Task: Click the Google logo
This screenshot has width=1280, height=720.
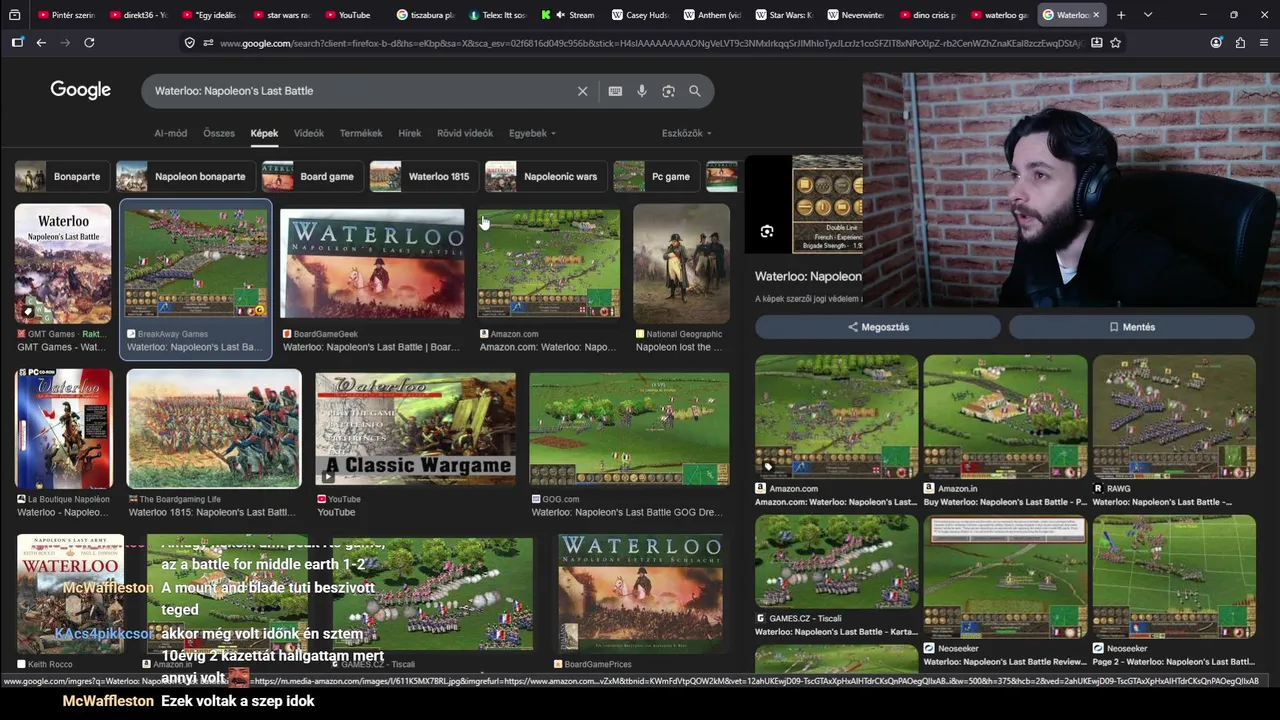Action: pos(80,90)
